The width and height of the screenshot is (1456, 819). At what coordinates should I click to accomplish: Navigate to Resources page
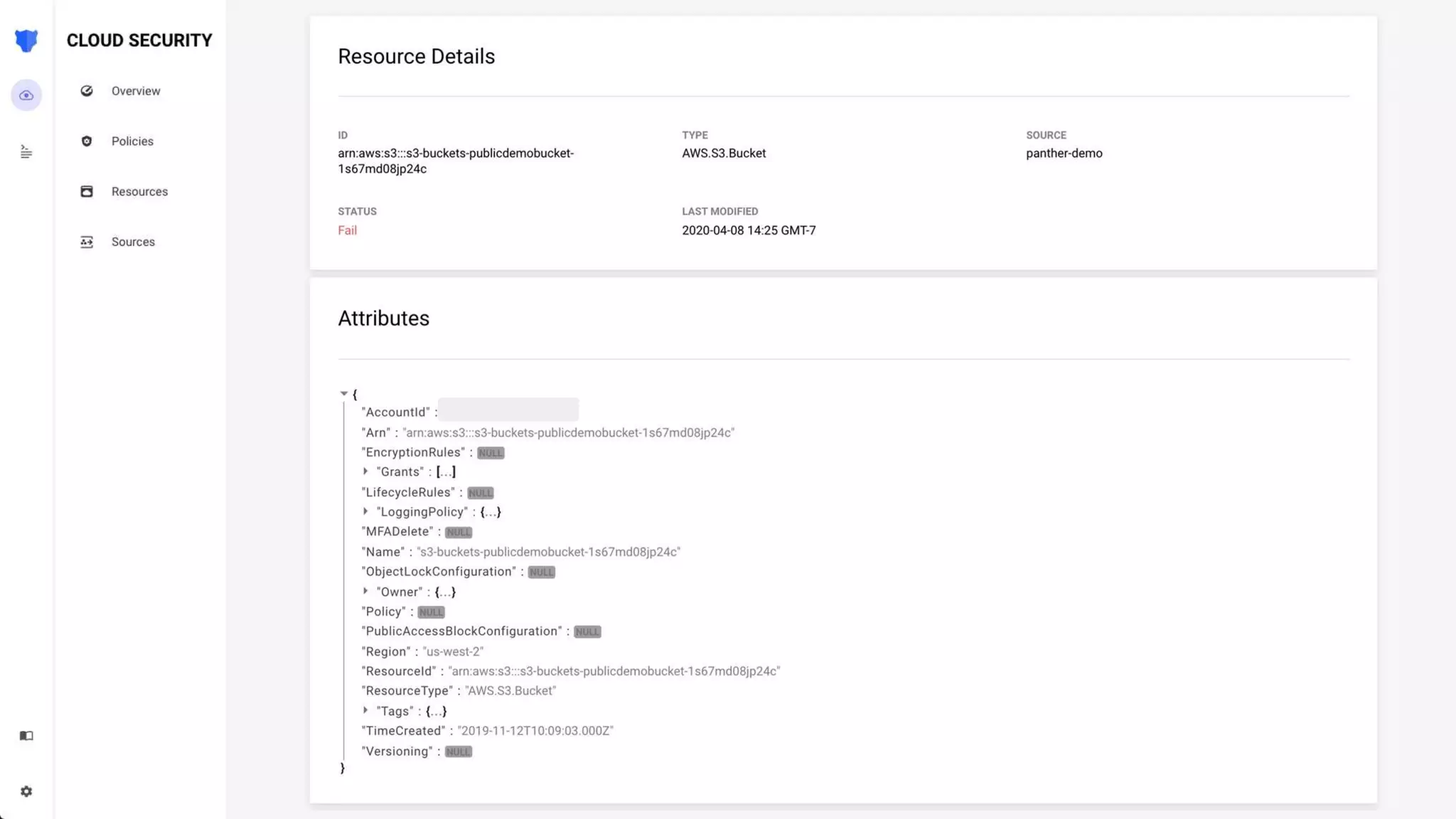(x=139, y=192)
